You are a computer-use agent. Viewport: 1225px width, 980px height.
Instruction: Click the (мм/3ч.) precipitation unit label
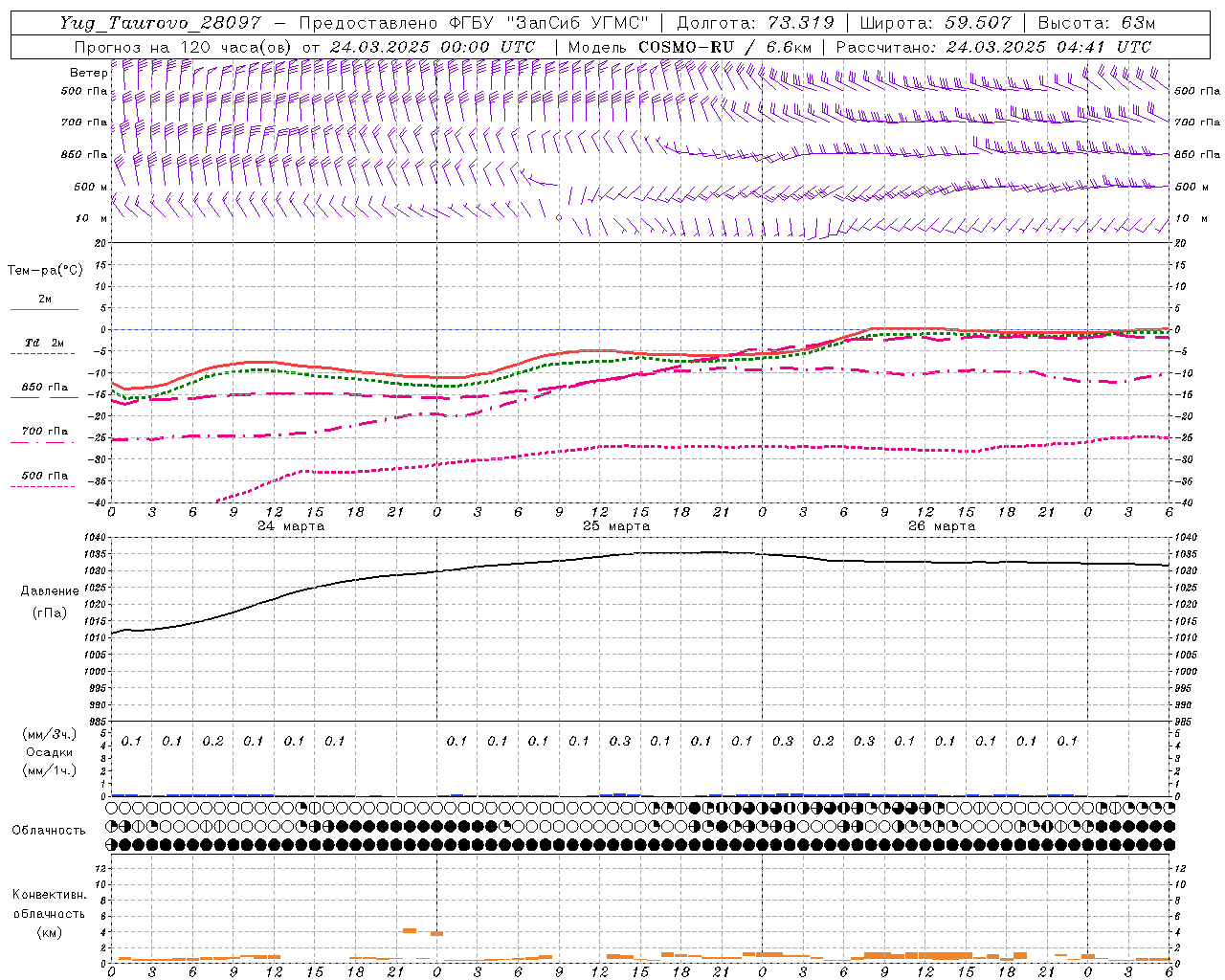pyautogui.click(x=50, y=734)
